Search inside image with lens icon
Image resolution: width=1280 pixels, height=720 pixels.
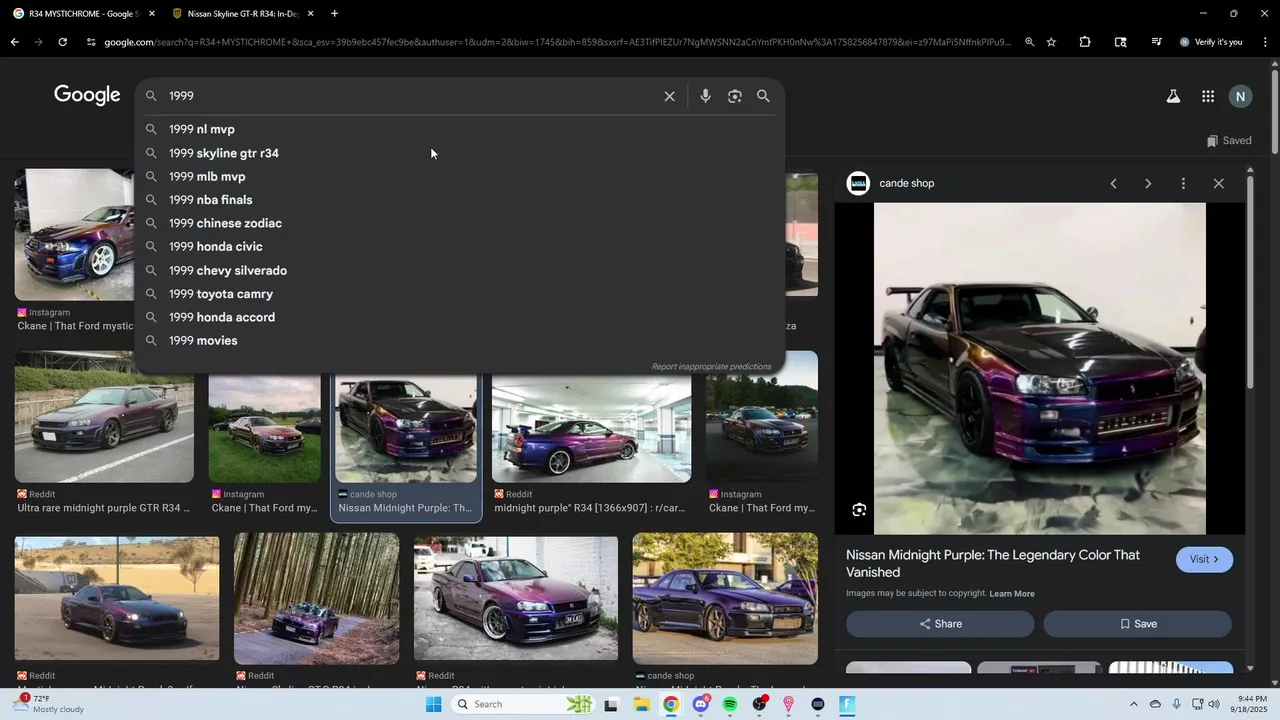tap(859, 510)
